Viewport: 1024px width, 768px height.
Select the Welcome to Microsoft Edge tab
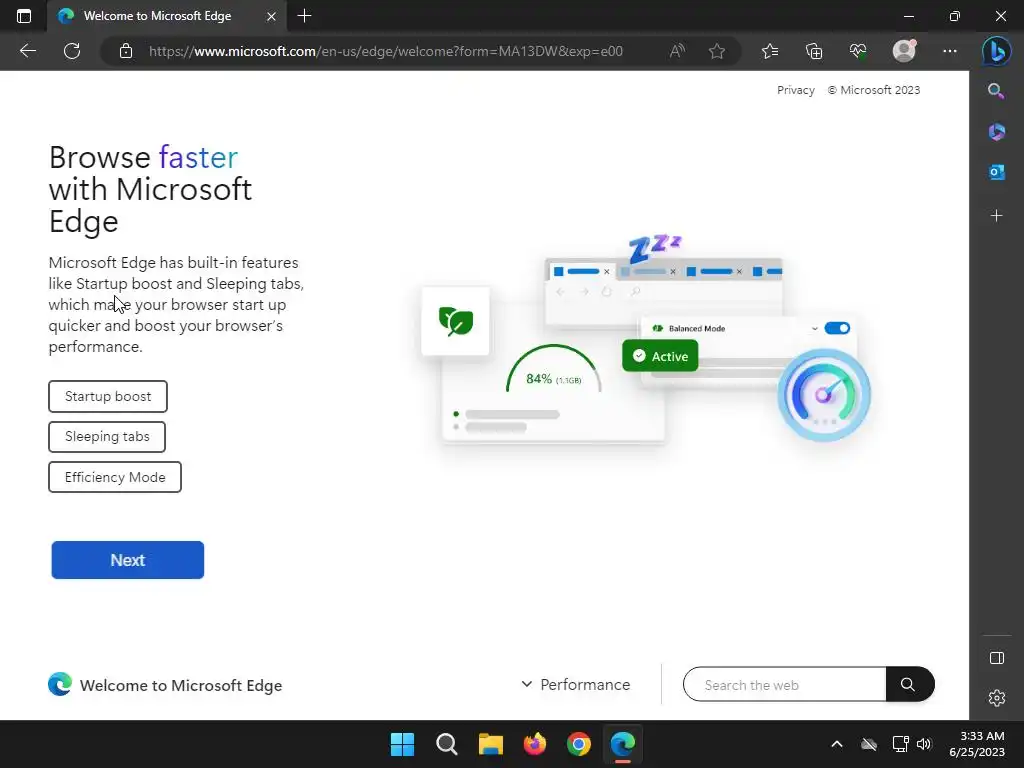coord(167,16)
